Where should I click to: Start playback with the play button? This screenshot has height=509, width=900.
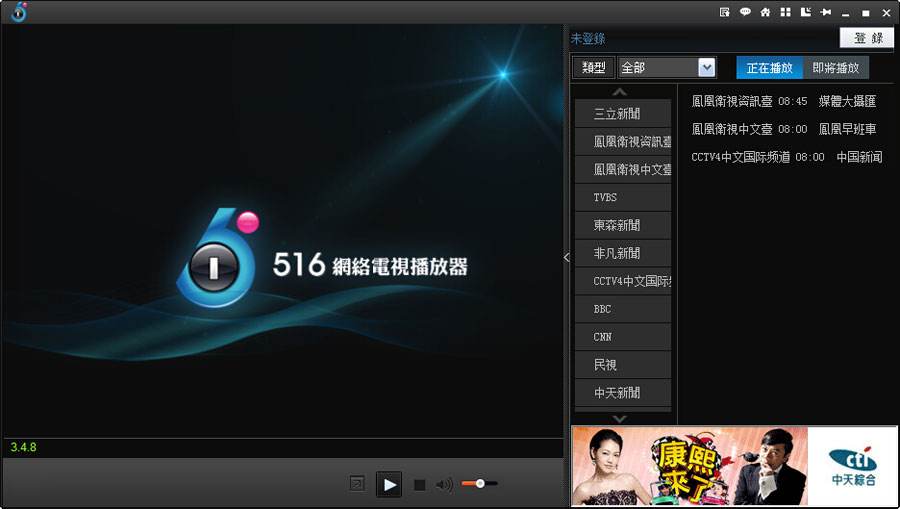[x=389, y=484]
